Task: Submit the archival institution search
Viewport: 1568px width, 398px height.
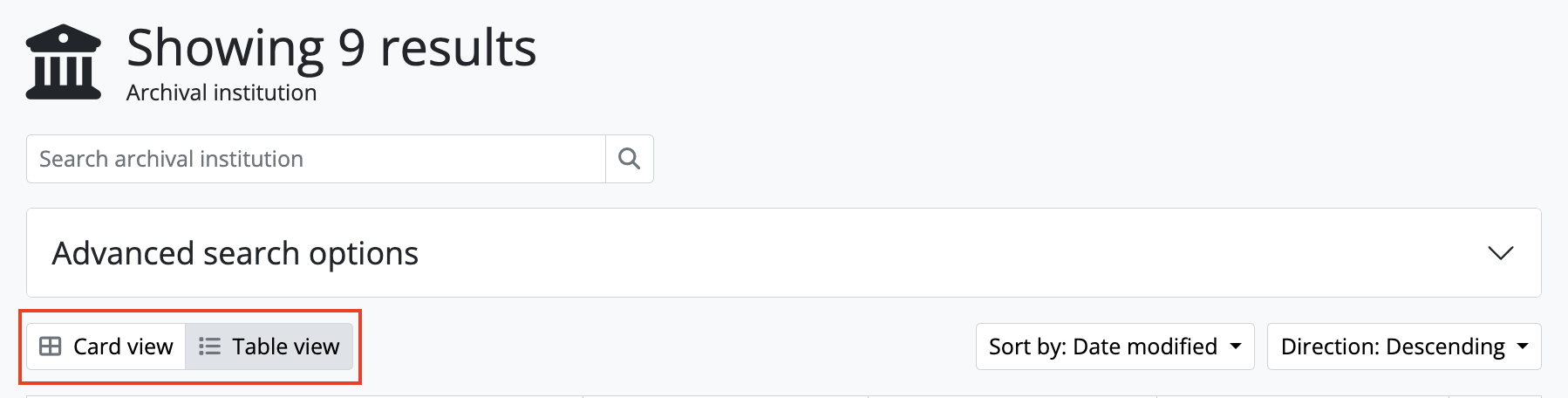Action: click(629, 159)
